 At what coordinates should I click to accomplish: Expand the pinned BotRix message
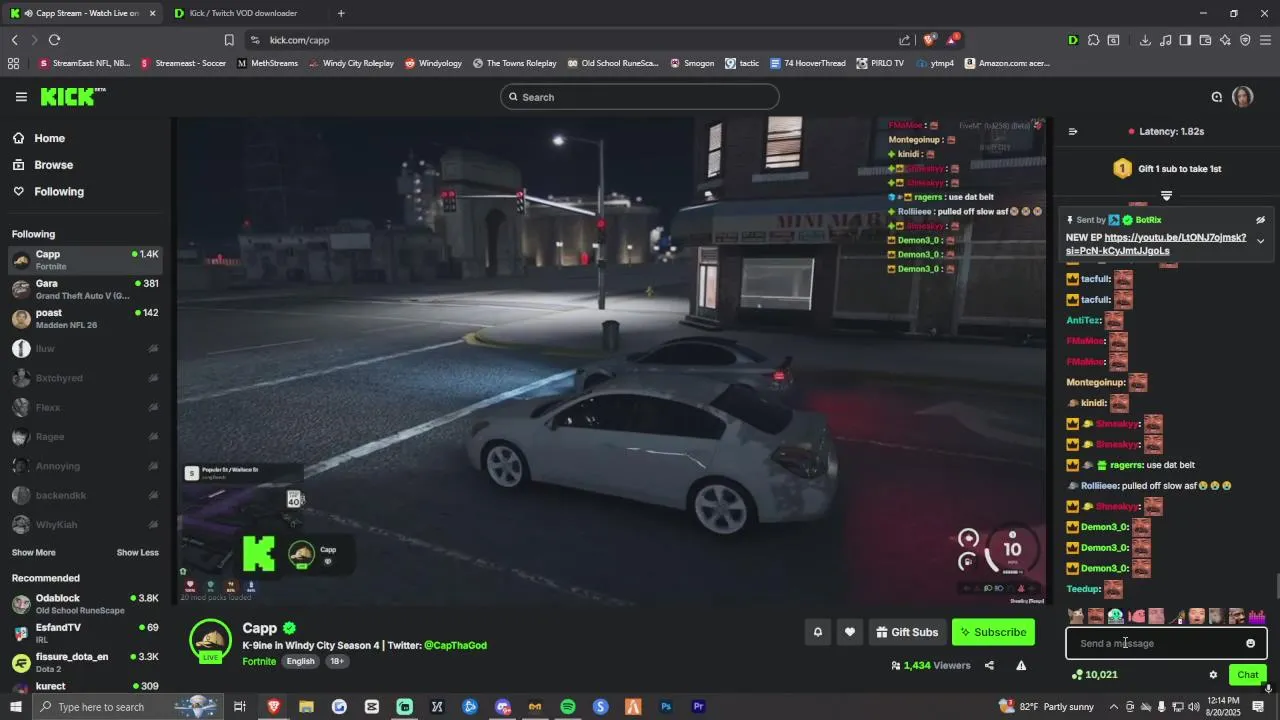click(1260, 241)
